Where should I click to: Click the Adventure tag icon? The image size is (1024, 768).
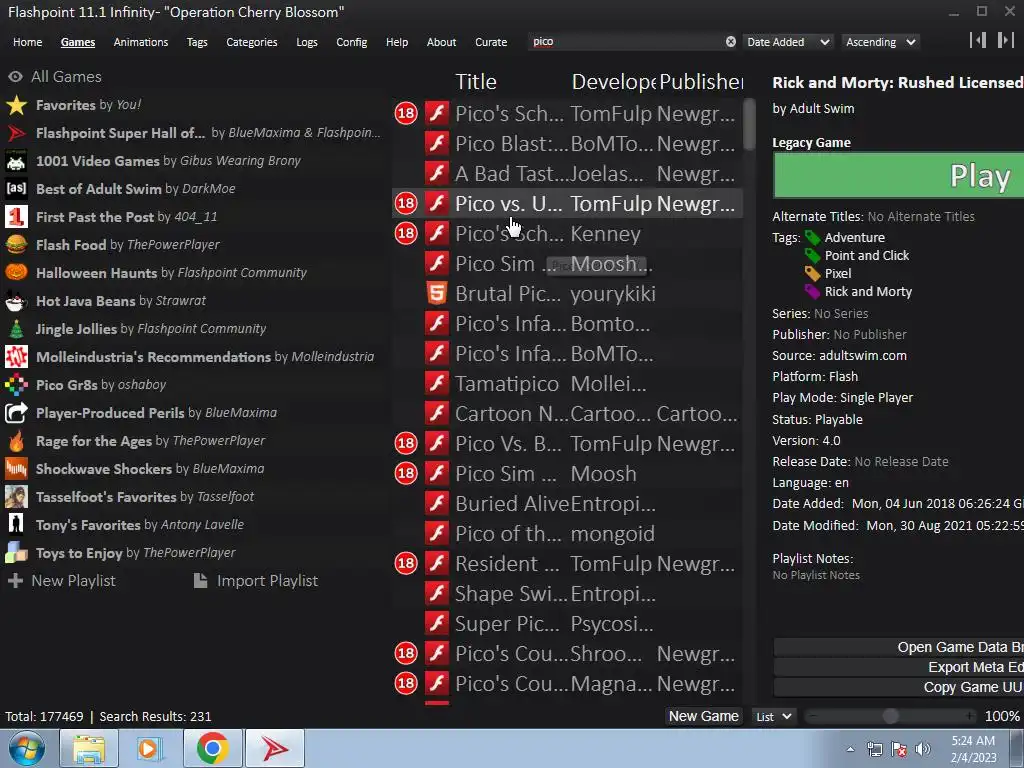tap(812, 238)
